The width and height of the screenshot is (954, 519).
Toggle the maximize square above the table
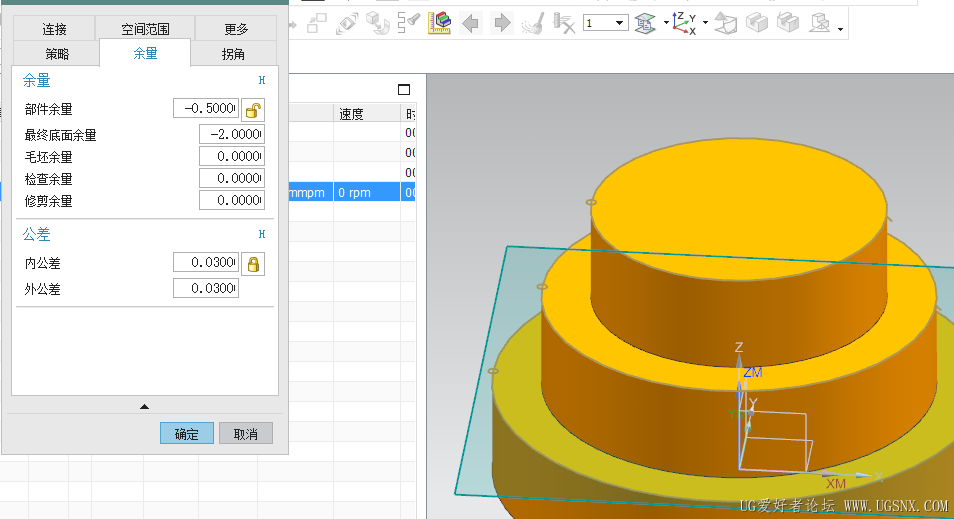point(404,89)
